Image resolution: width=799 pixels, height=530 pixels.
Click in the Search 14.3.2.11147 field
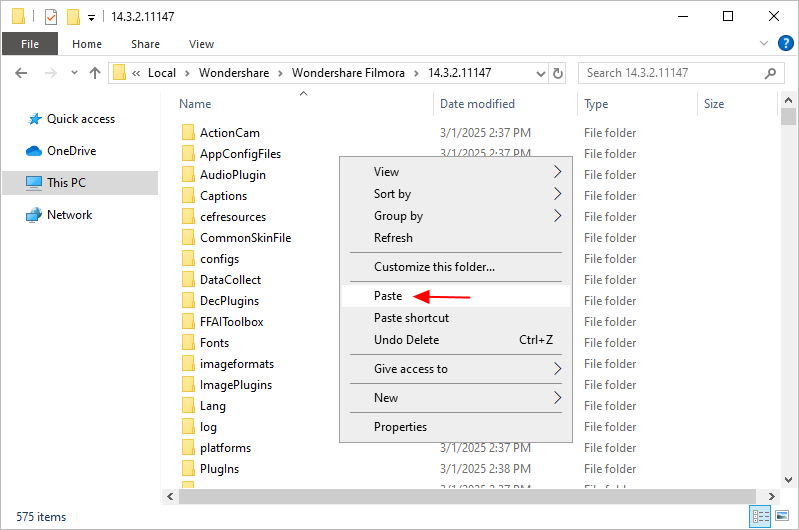(670, 73)
